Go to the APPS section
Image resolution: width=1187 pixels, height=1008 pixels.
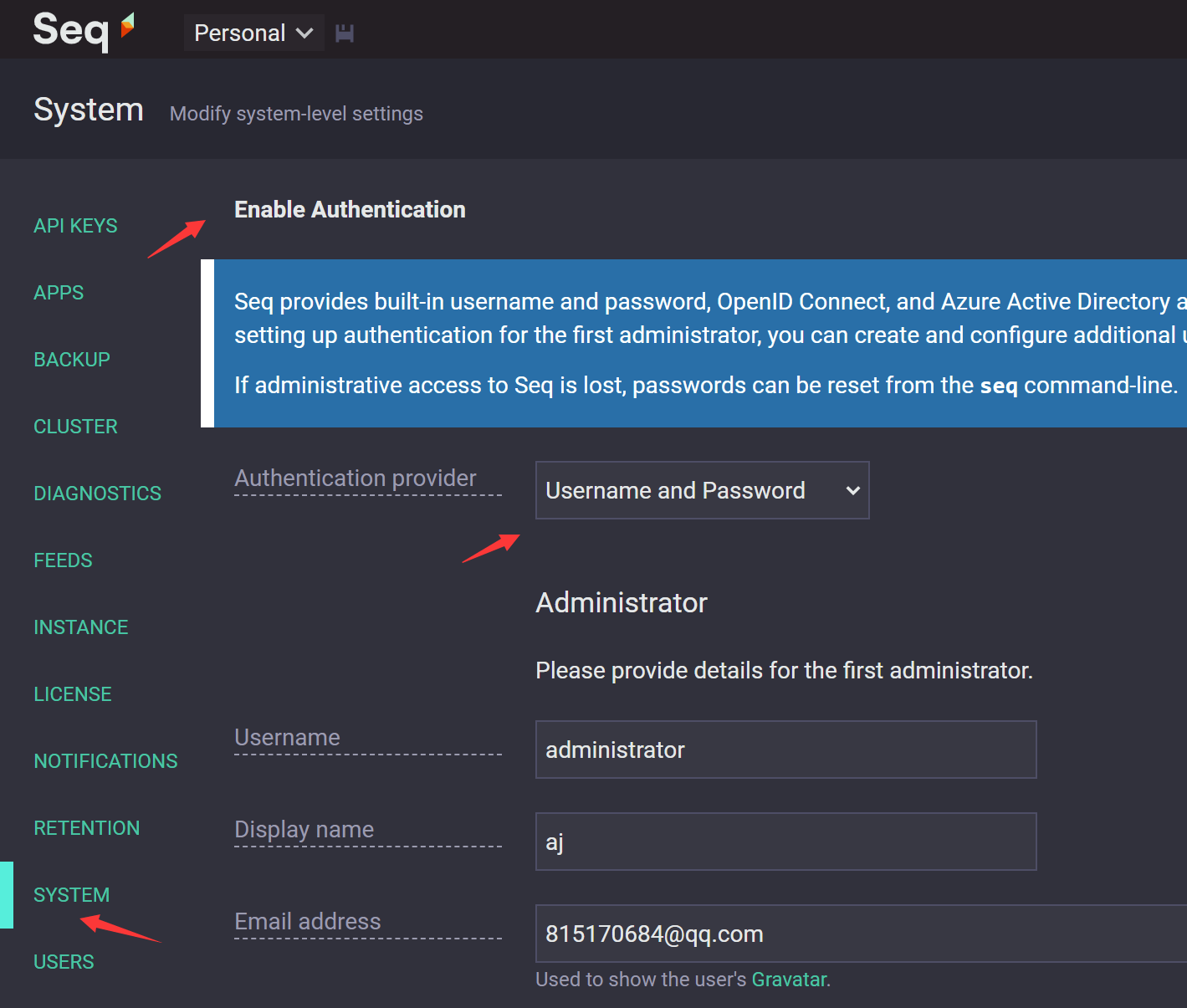click(59, 293)
